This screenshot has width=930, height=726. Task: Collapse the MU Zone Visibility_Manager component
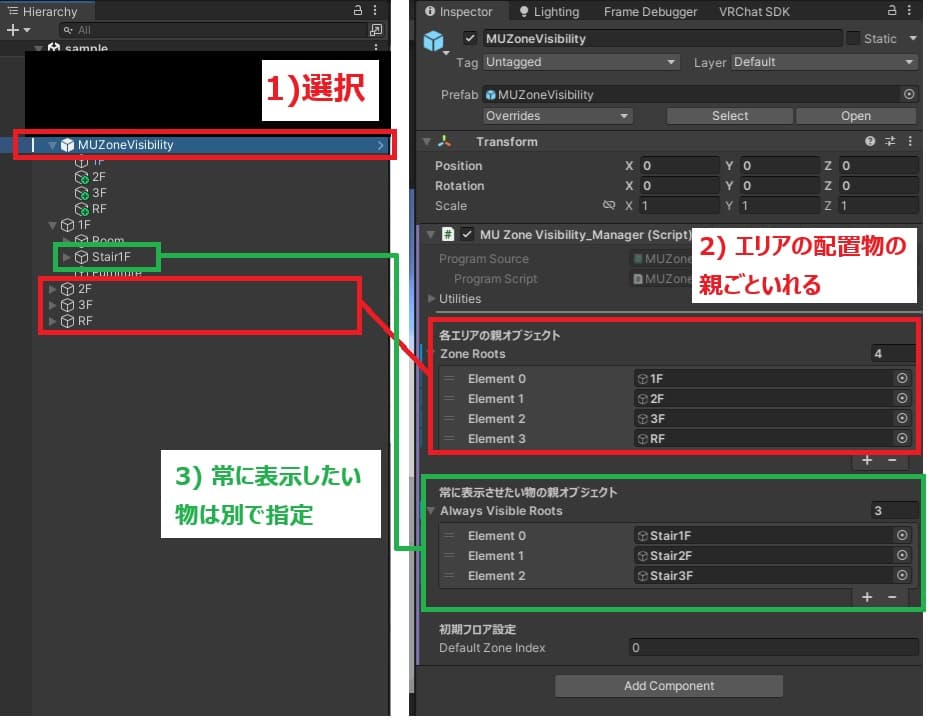point(431,235)
